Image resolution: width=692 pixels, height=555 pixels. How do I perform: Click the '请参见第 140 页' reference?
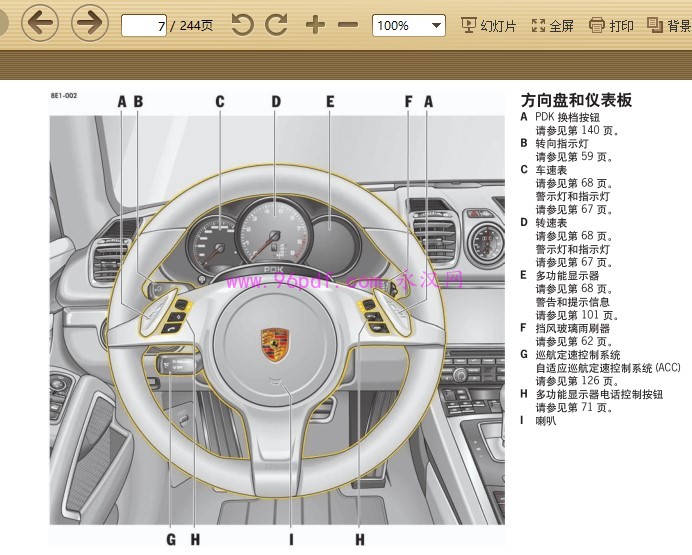[x=578, y=131]
